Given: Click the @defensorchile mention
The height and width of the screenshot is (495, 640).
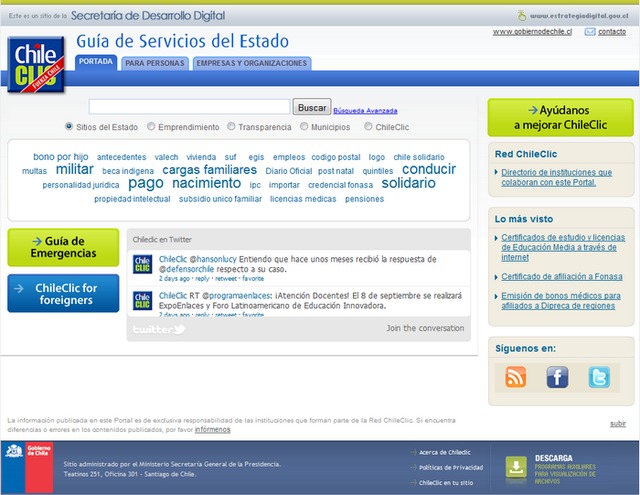Looking at the screenshot, I should pos(187,269).
